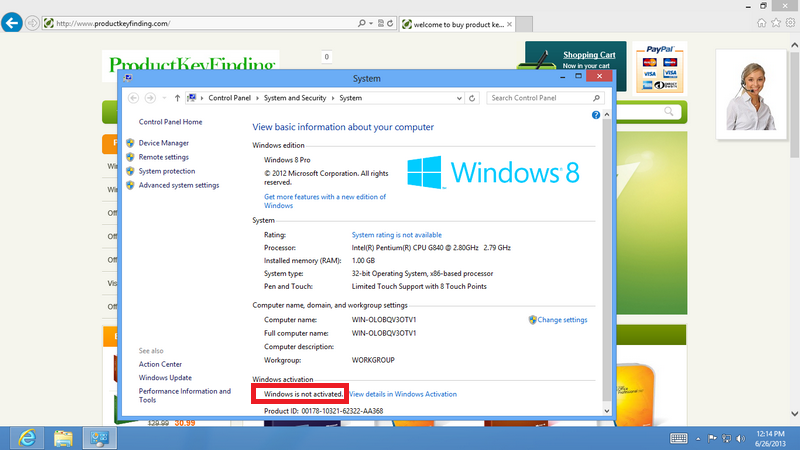The width and height of the screenshot is (800, 450).
Task: Select the Product ID text line
Action: coord(323,411)
